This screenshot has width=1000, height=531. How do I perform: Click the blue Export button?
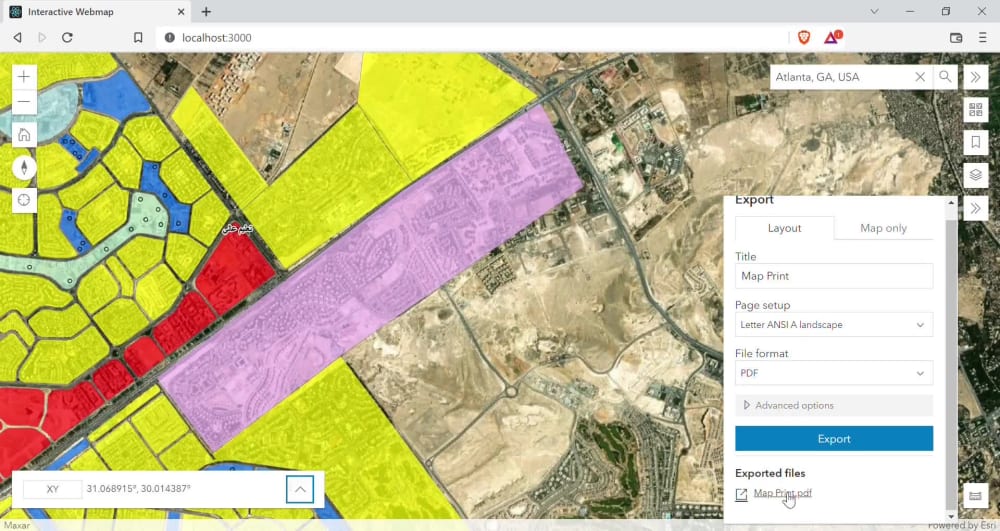pos(834,439)
